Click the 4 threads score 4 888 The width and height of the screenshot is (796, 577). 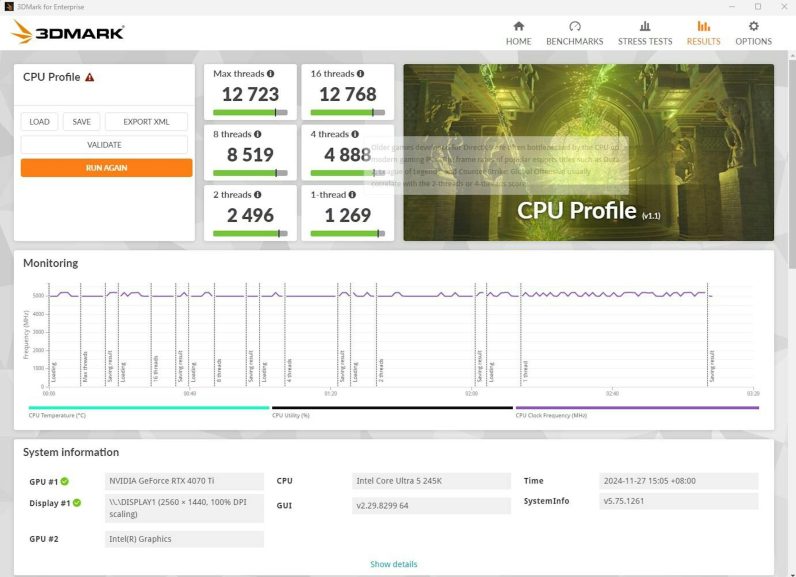348,155
